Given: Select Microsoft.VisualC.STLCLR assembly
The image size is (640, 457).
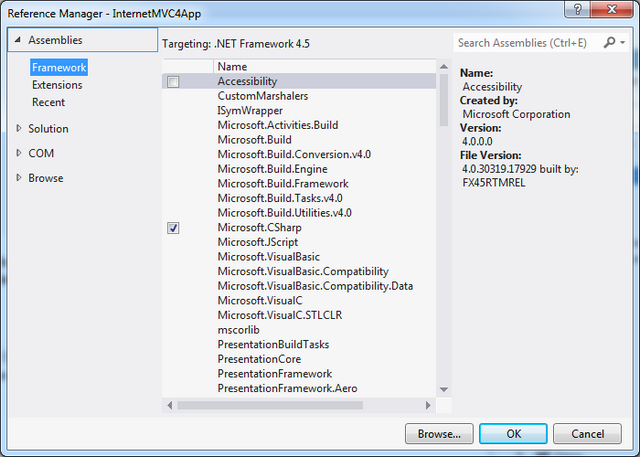Looking at the screenshot, I should pyautogui.click(x=299, y=315).
